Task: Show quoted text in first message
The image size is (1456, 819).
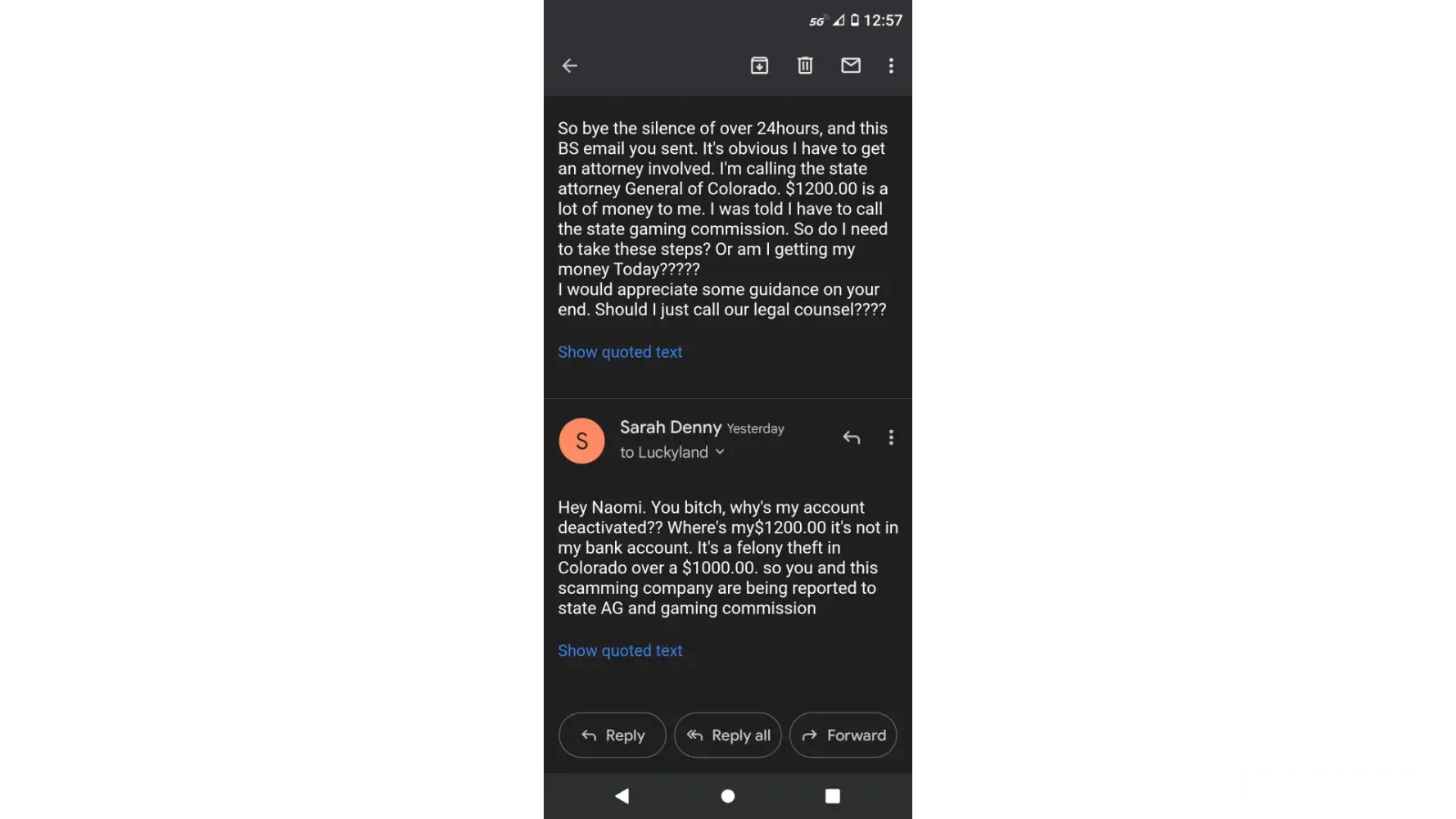Action: [x=620, y=352]
